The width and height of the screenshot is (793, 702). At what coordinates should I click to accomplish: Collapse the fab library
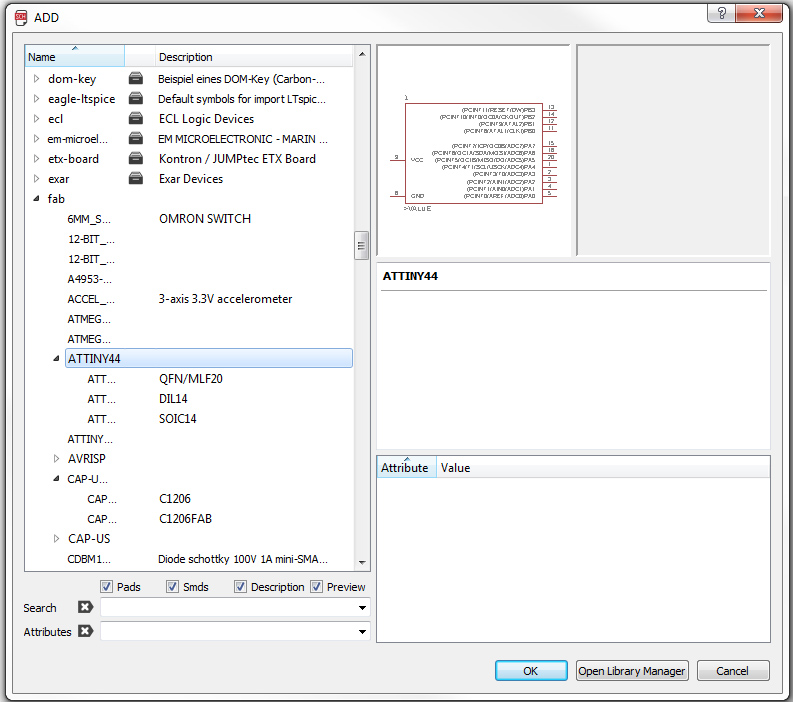(x=36, y=199)
